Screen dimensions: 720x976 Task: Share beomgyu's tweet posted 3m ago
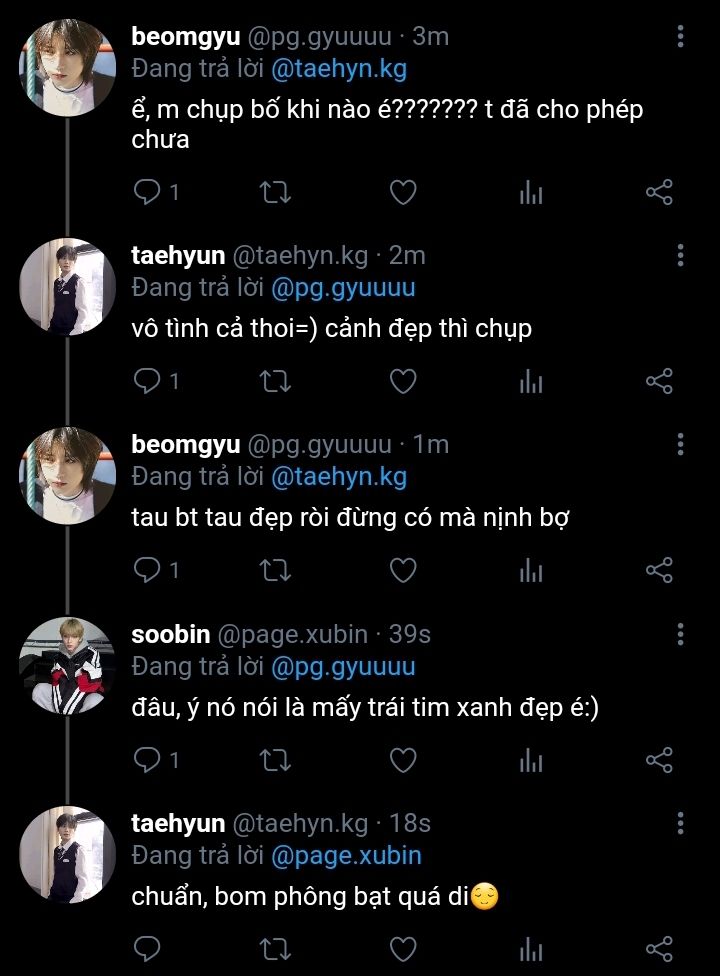pos(659,192)
